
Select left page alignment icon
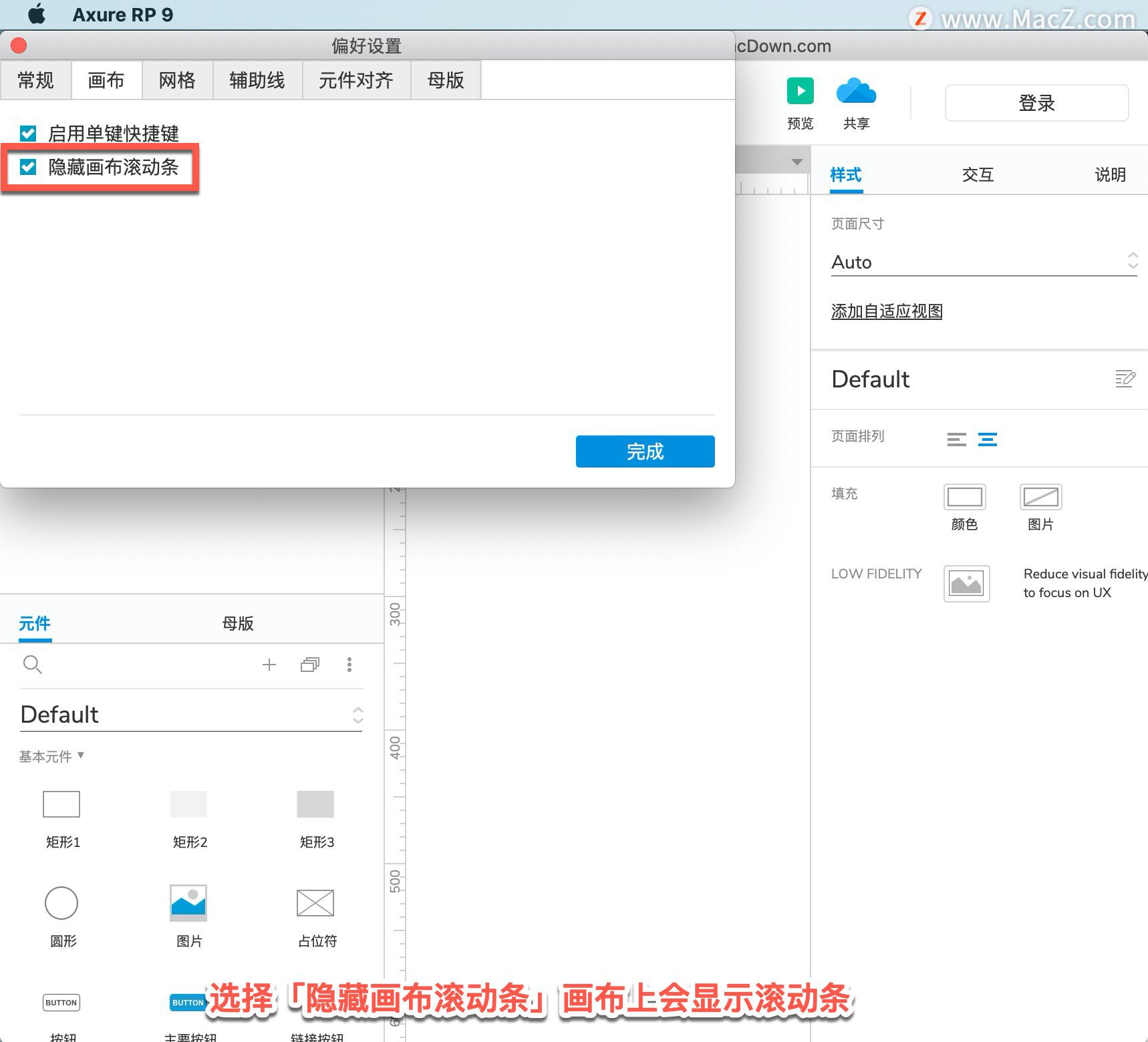click(x=957, y=439)
